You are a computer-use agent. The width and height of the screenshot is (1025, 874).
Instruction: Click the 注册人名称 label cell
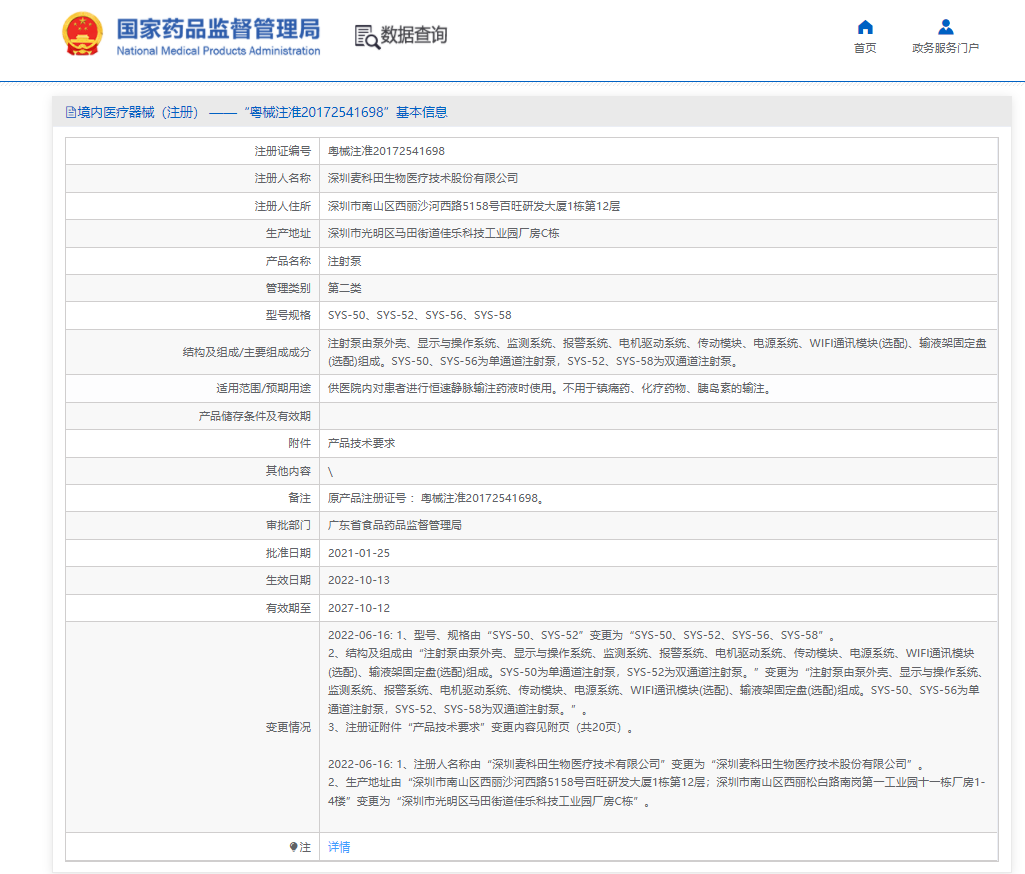[x=192, y=178]
